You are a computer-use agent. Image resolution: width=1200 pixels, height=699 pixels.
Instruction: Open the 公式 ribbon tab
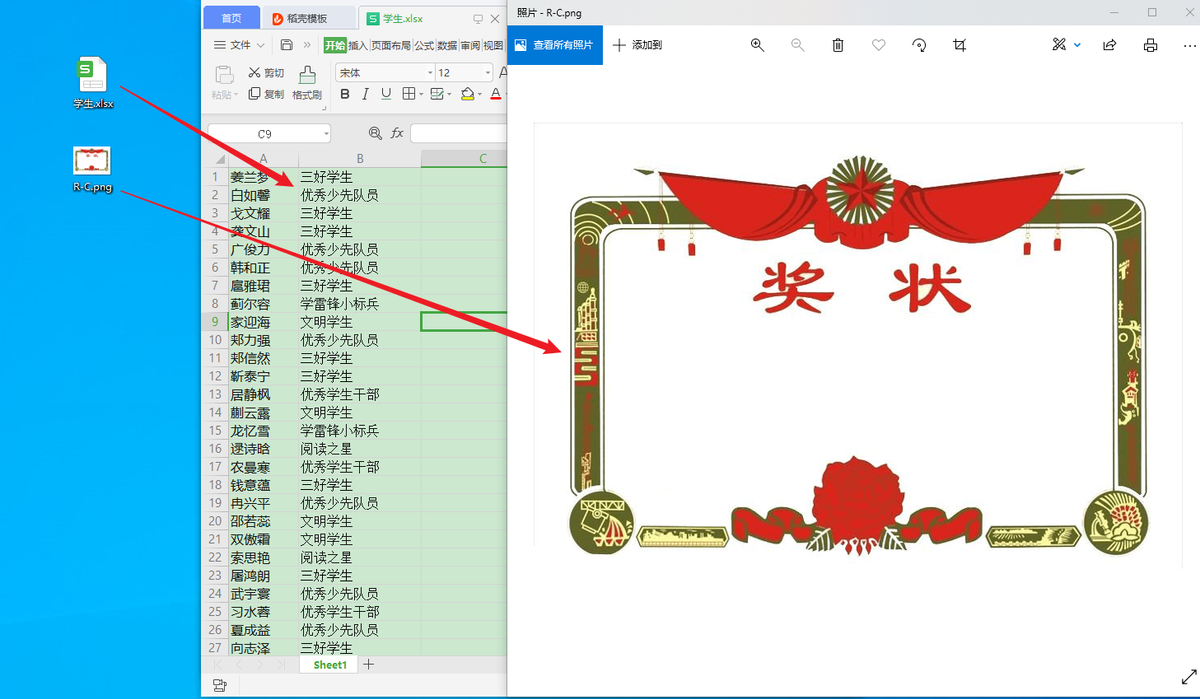pos(424,45)
